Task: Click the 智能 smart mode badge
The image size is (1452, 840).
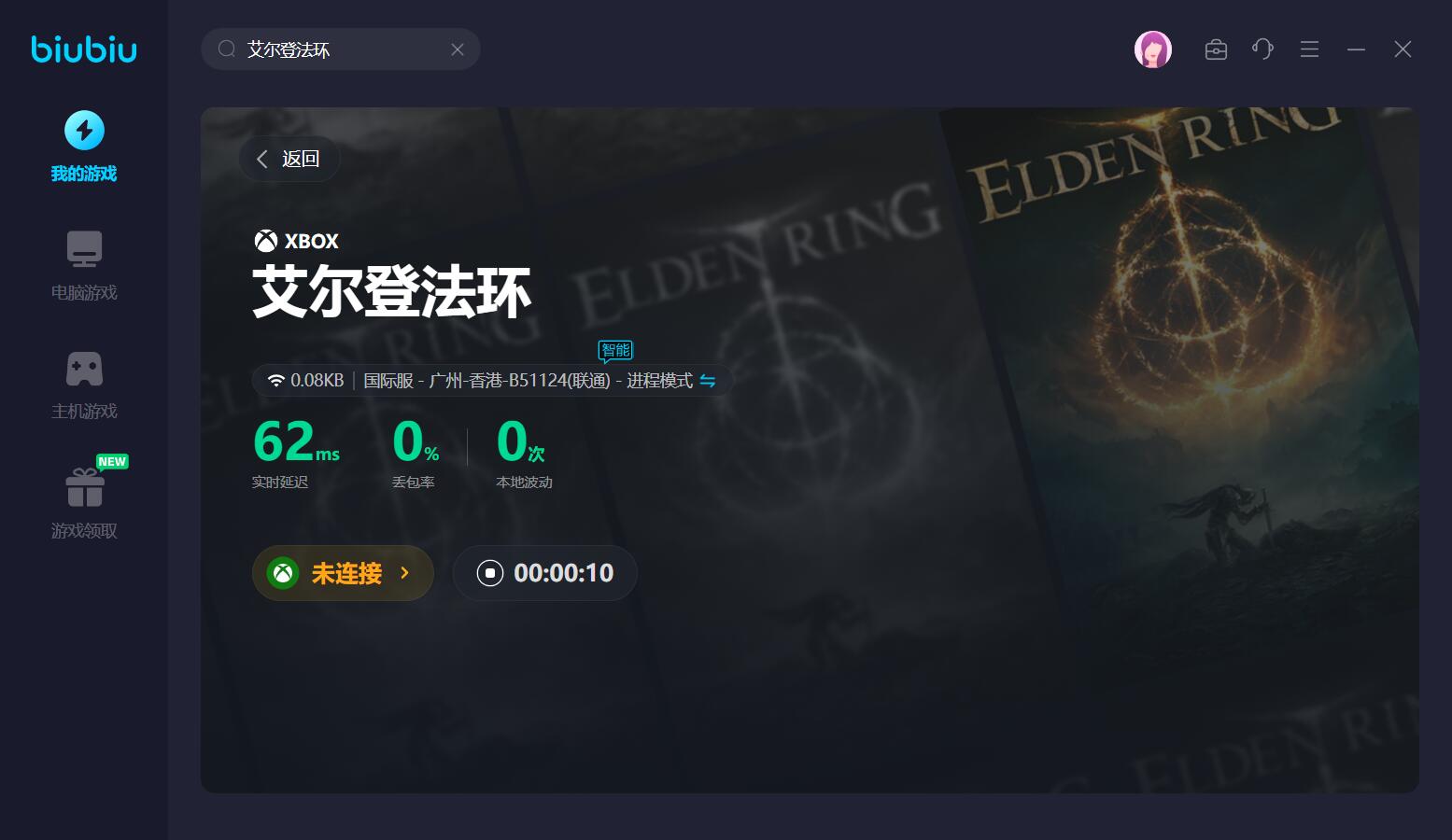Action: (615, 351)
